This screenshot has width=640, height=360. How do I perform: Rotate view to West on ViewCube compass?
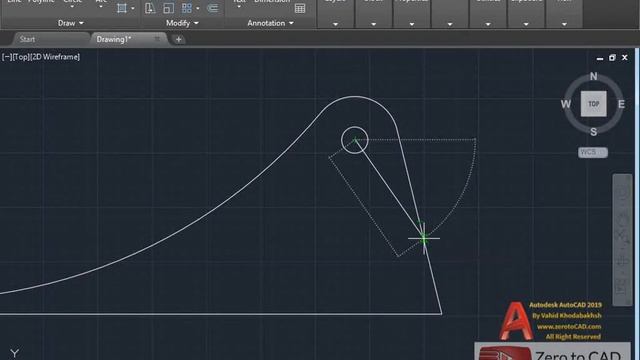(566, 104)
